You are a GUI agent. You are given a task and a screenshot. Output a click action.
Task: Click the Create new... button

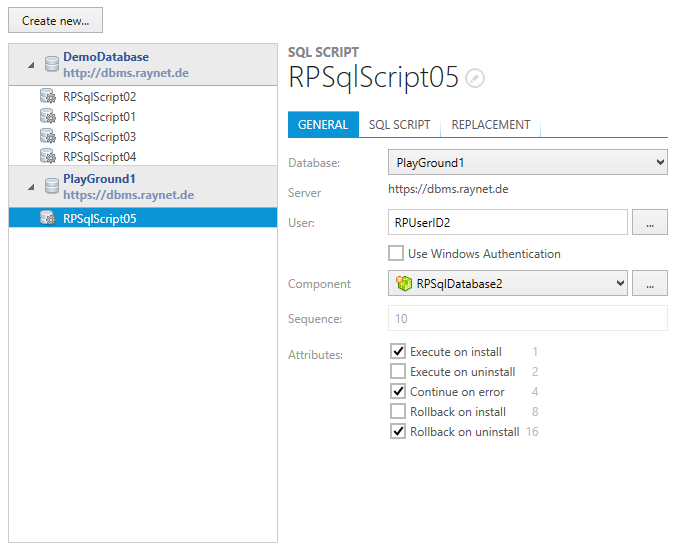pos(55,21)
